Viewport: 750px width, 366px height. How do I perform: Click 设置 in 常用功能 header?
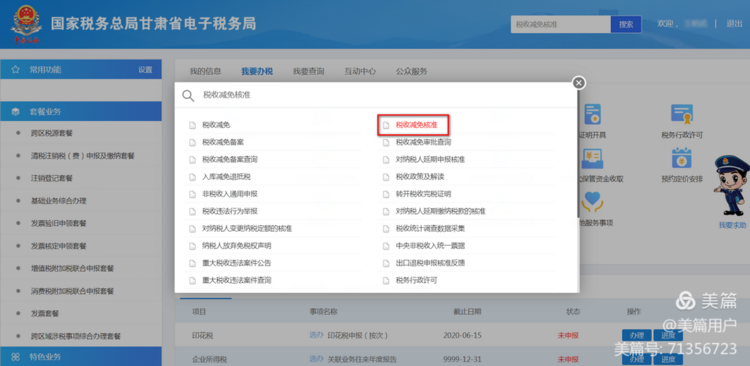tap(145, 70)
